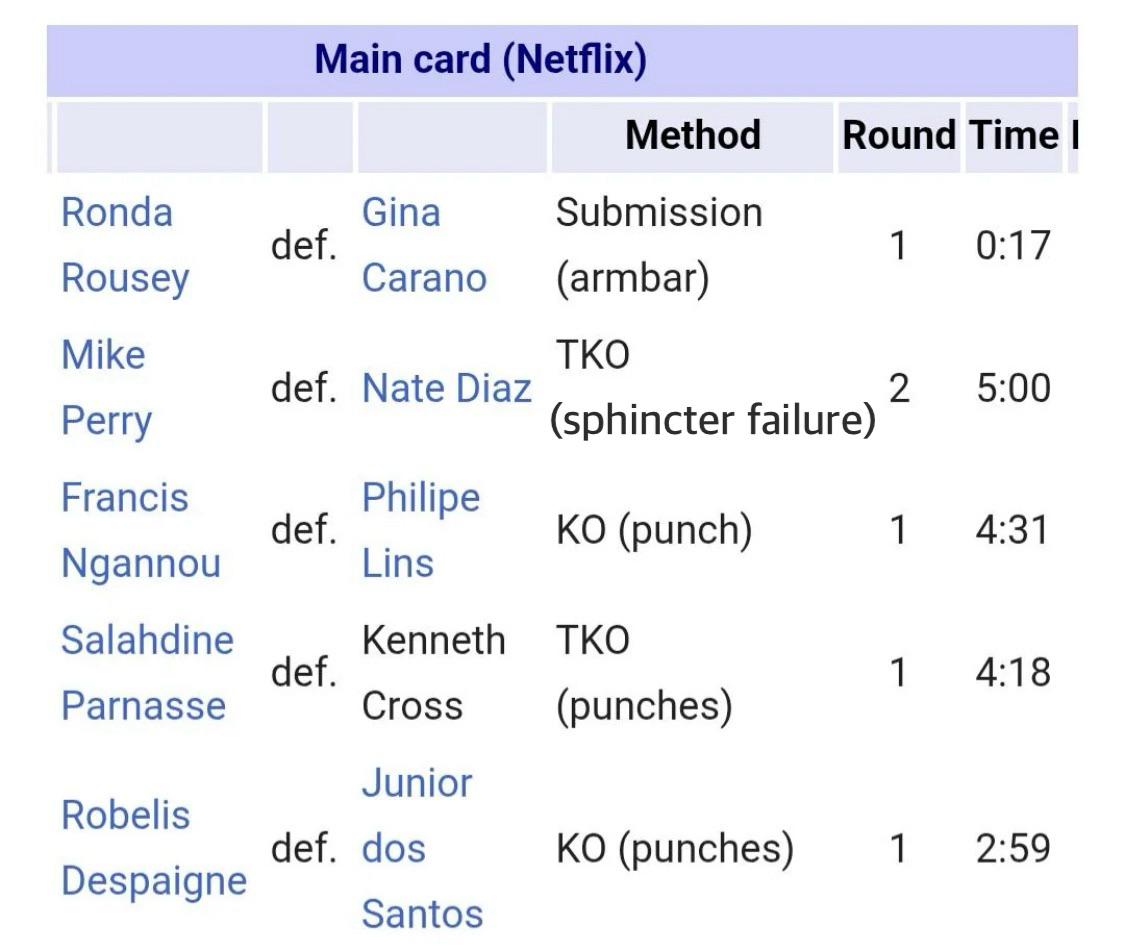Open Mike Perry's page link

(x=106, y=388)
